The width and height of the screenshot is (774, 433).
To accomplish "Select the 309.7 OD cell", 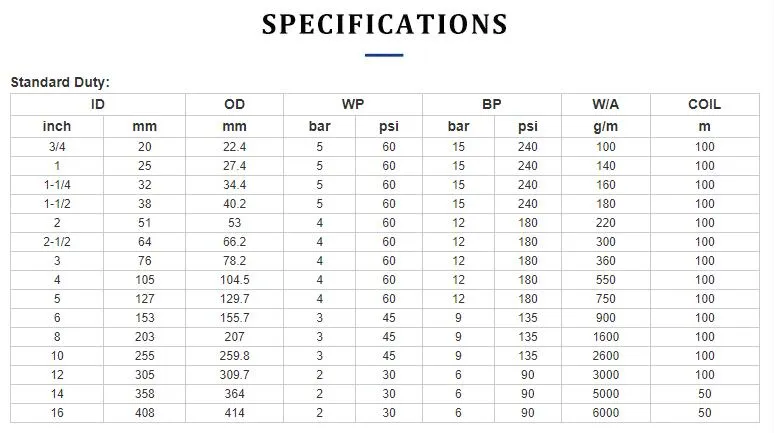I will click(x=235, y=375).
